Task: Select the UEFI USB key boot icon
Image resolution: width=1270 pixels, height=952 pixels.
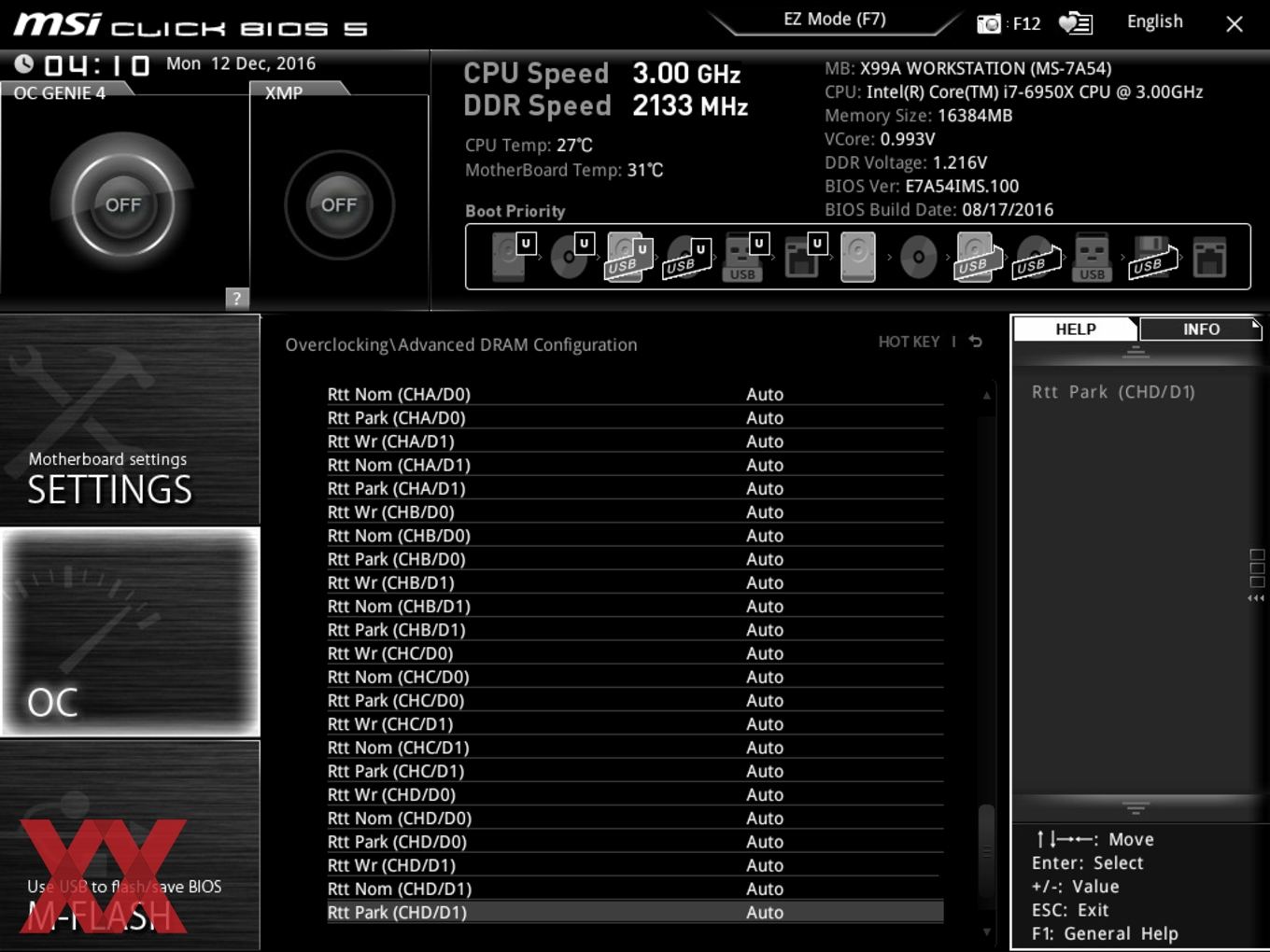Action: click(745, 257)
